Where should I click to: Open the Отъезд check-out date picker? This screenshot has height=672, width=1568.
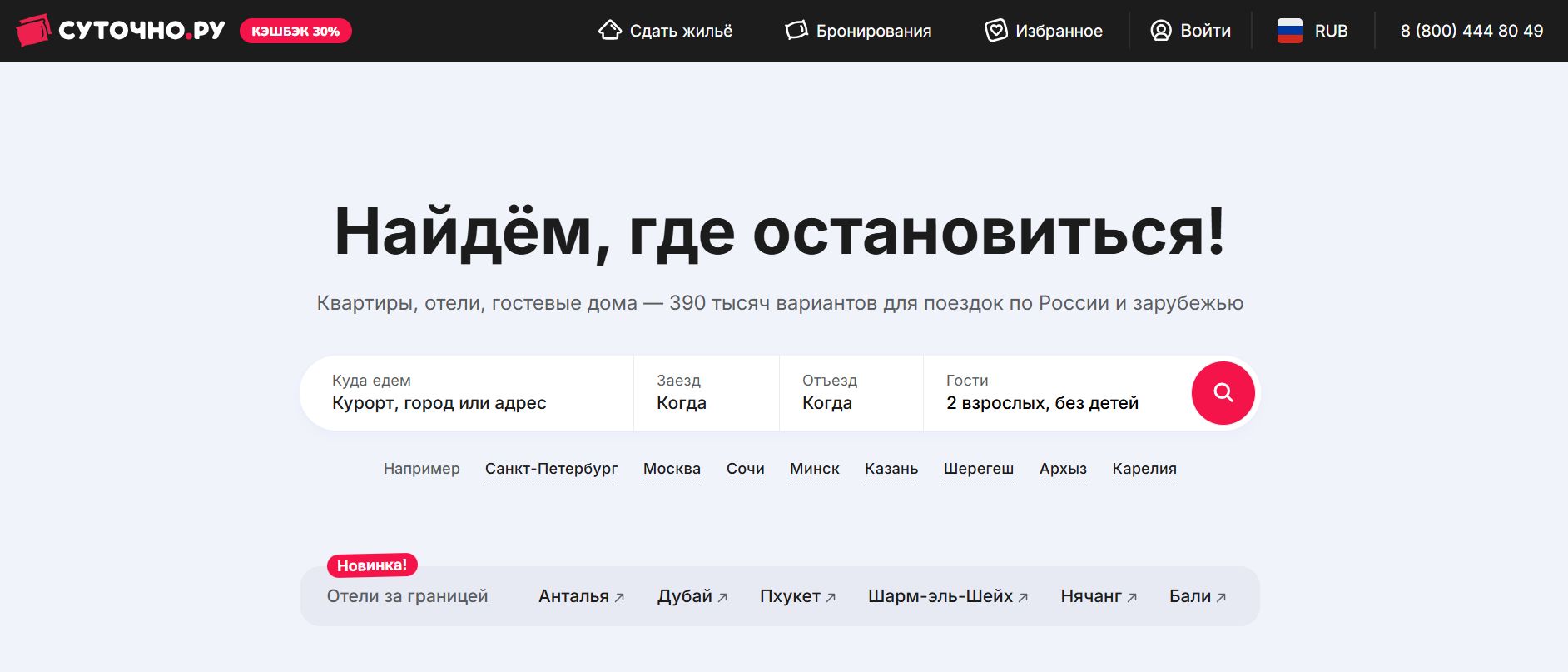851,393
